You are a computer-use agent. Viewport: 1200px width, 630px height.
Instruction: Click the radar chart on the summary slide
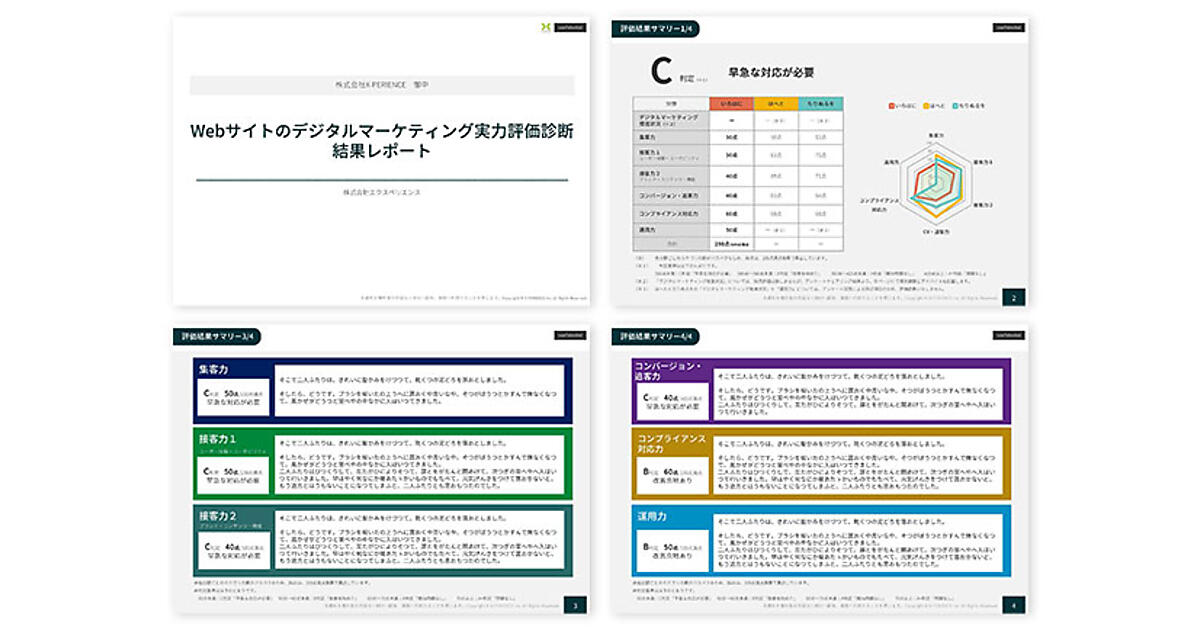[934, 176]
